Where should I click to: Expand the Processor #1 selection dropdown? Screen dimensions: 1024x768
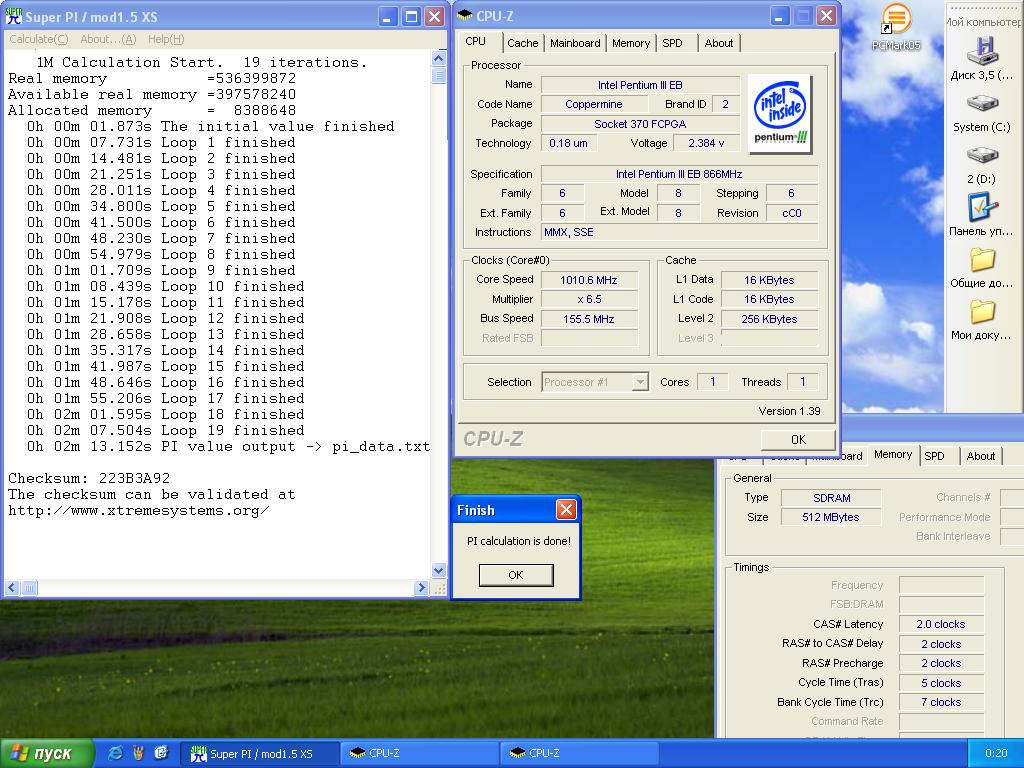coord(640,382)
